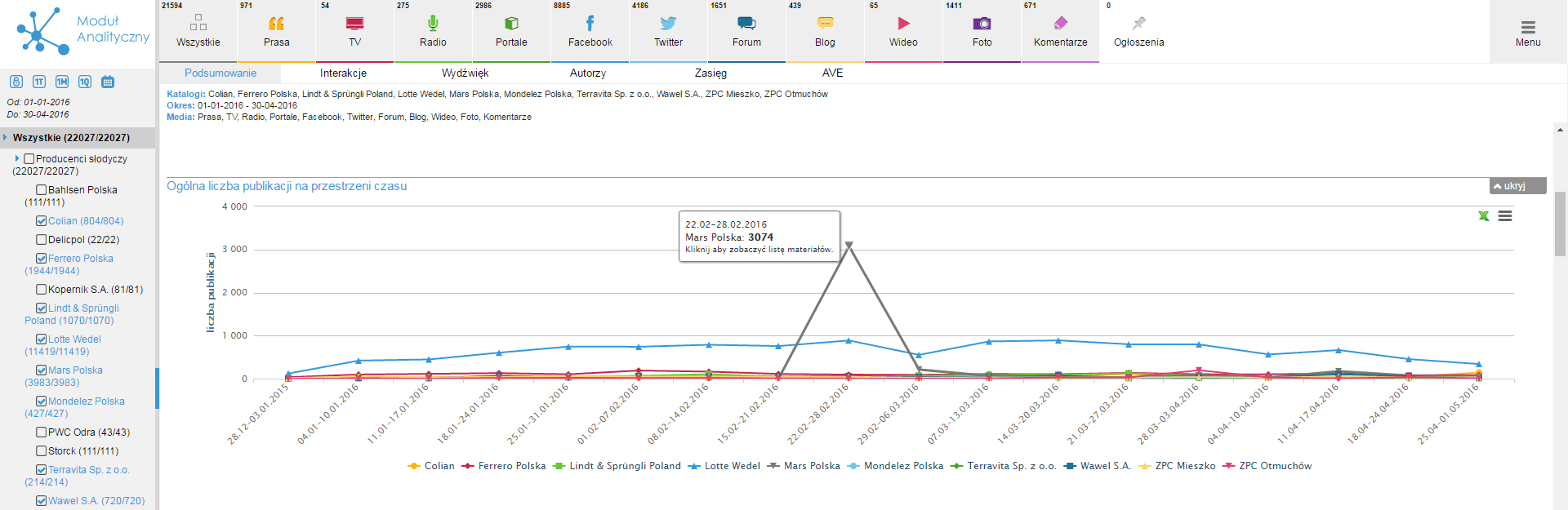
Task: Select the Prasa media icon
Action: 277,23
